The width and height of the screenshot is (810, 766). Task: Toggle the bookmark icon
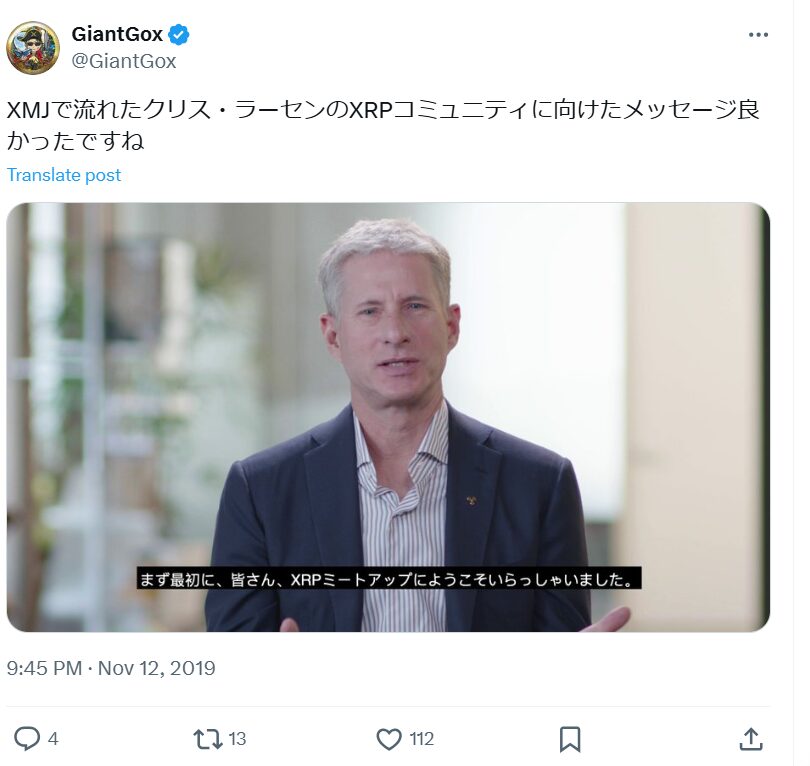(570, 739)
